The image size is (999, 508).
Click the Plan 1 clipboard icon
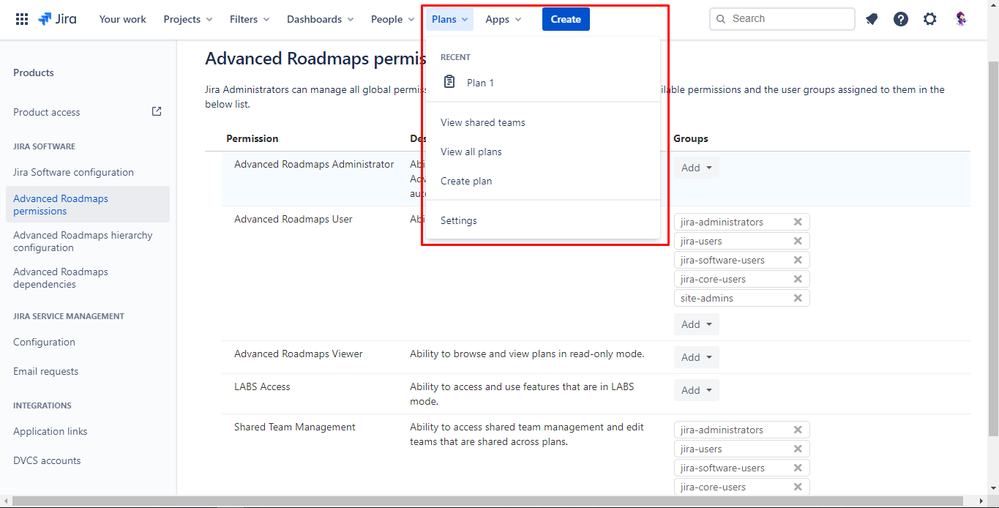[449, 82]
